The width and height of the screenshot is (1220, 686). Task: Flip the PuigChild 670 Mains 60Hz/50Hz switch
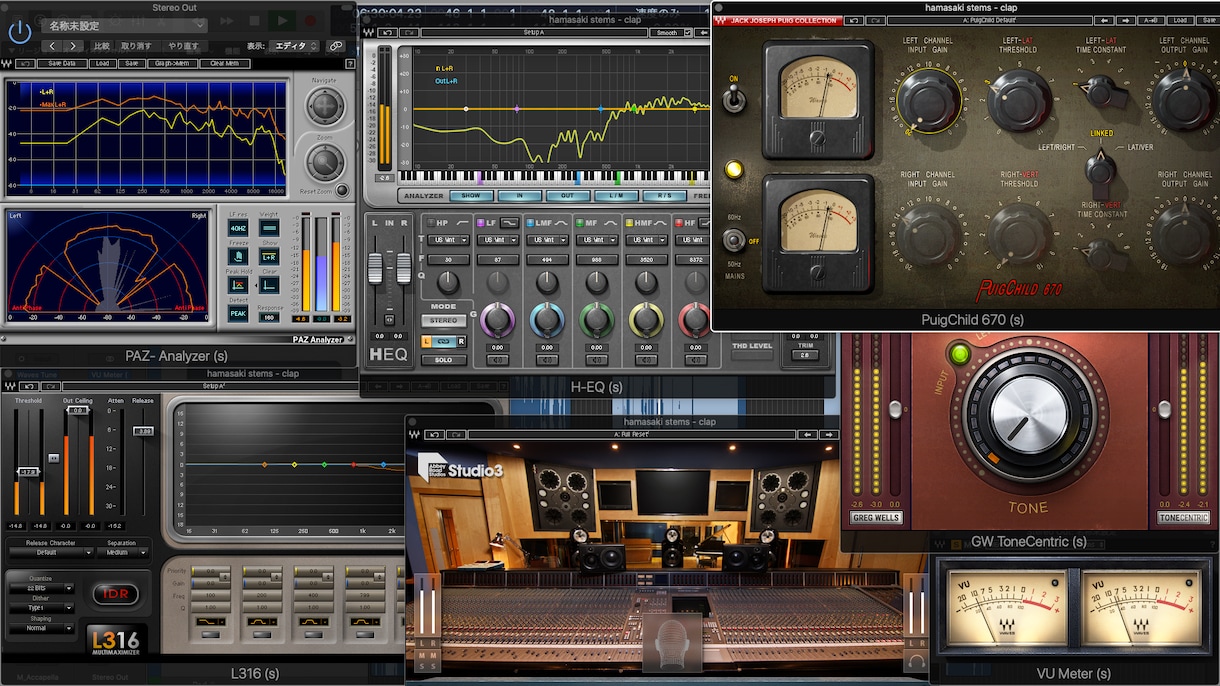(735, 240)
